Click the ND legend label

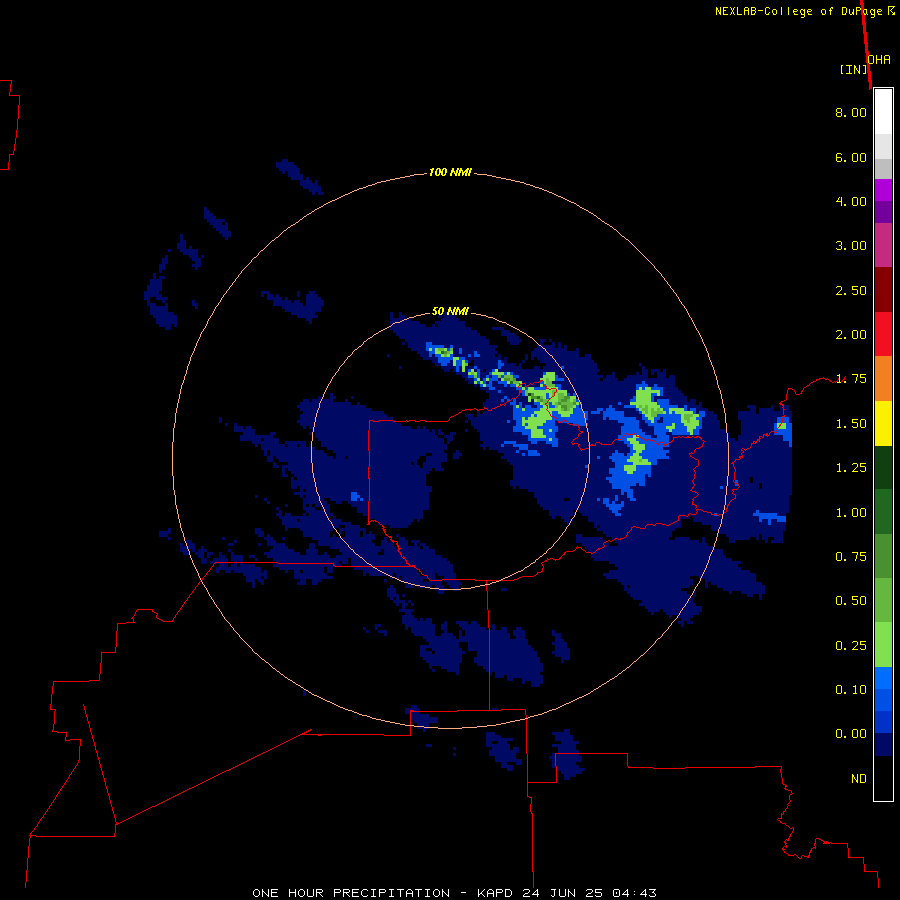859,779
